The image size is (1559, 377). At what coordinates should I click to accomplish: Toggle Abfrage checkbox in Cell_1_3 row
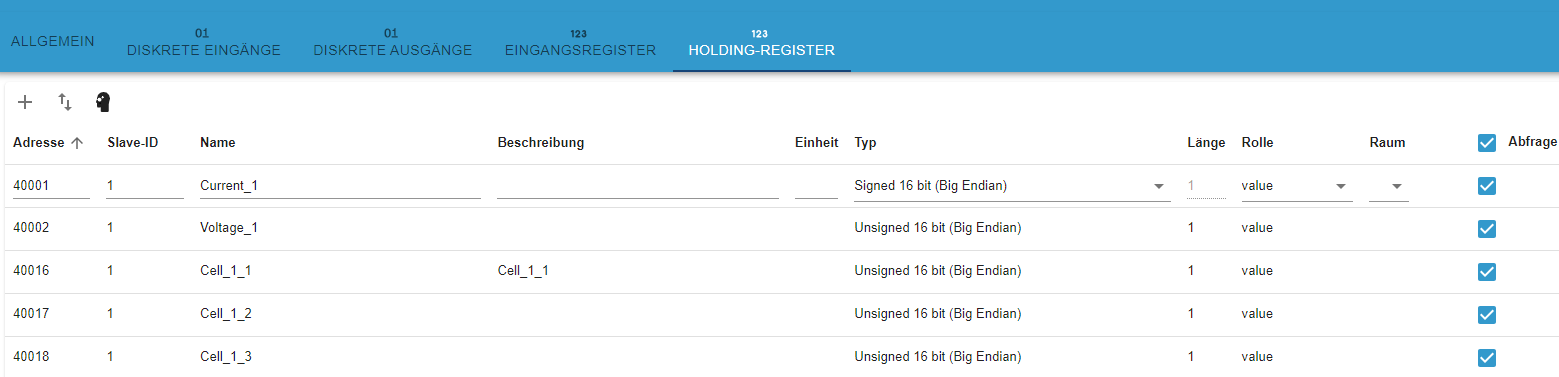[x=1487, y=358]
